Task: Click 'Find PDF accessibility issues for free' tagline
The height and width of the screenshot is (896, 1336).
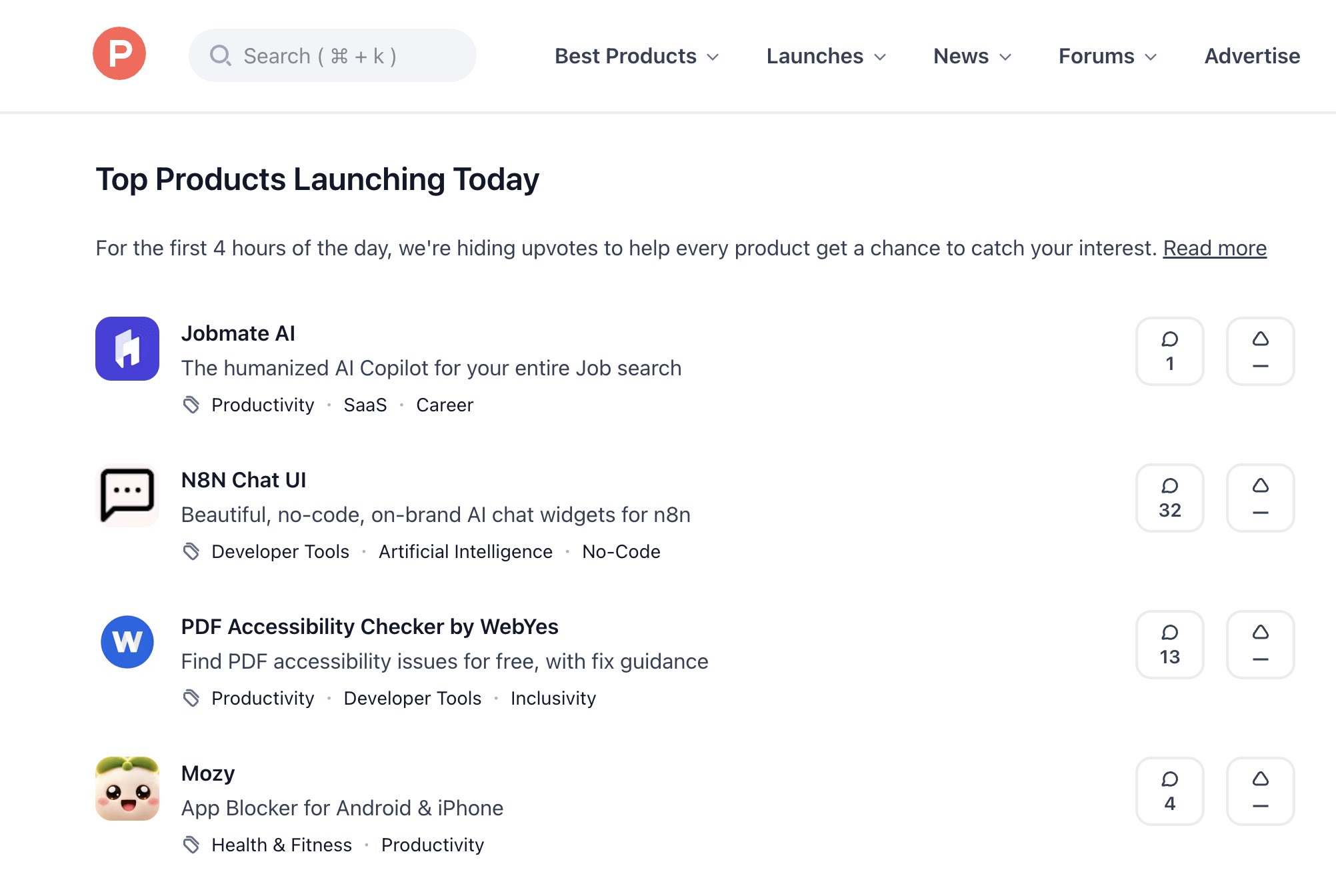Action: [445, 661]
